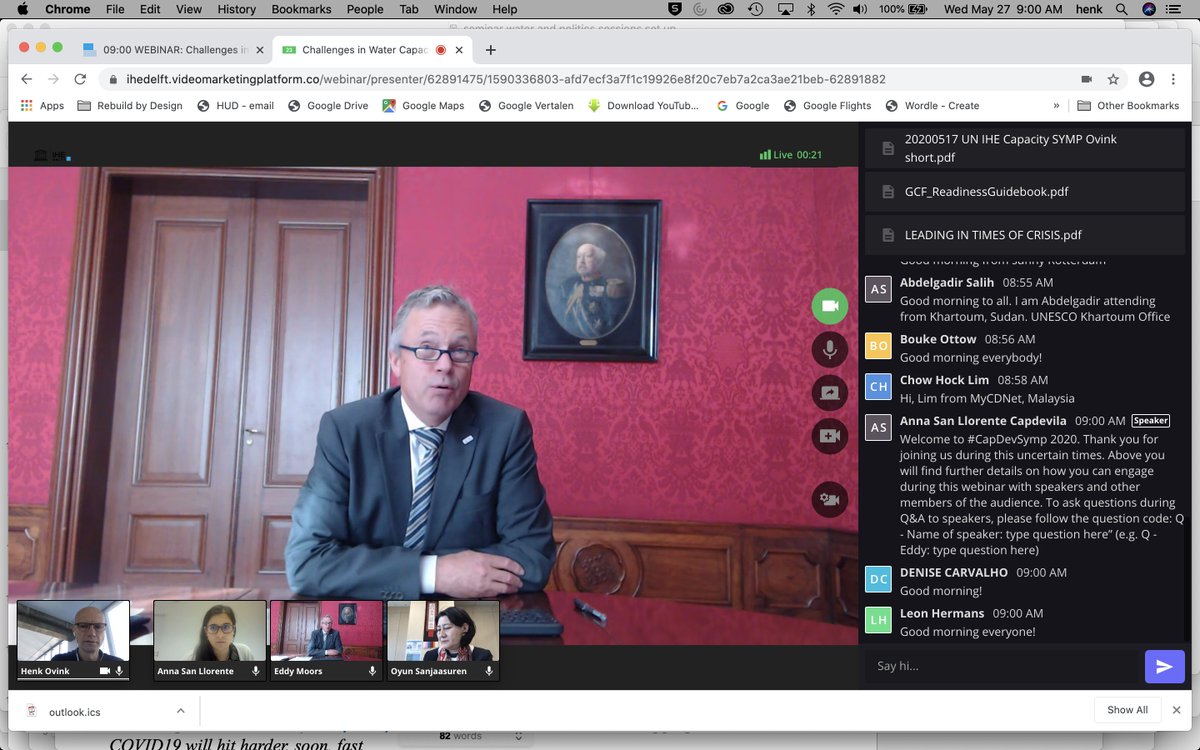Open the Chrome profile avatar
This screenshot has width=1200, height=750.
point(1146,79)
